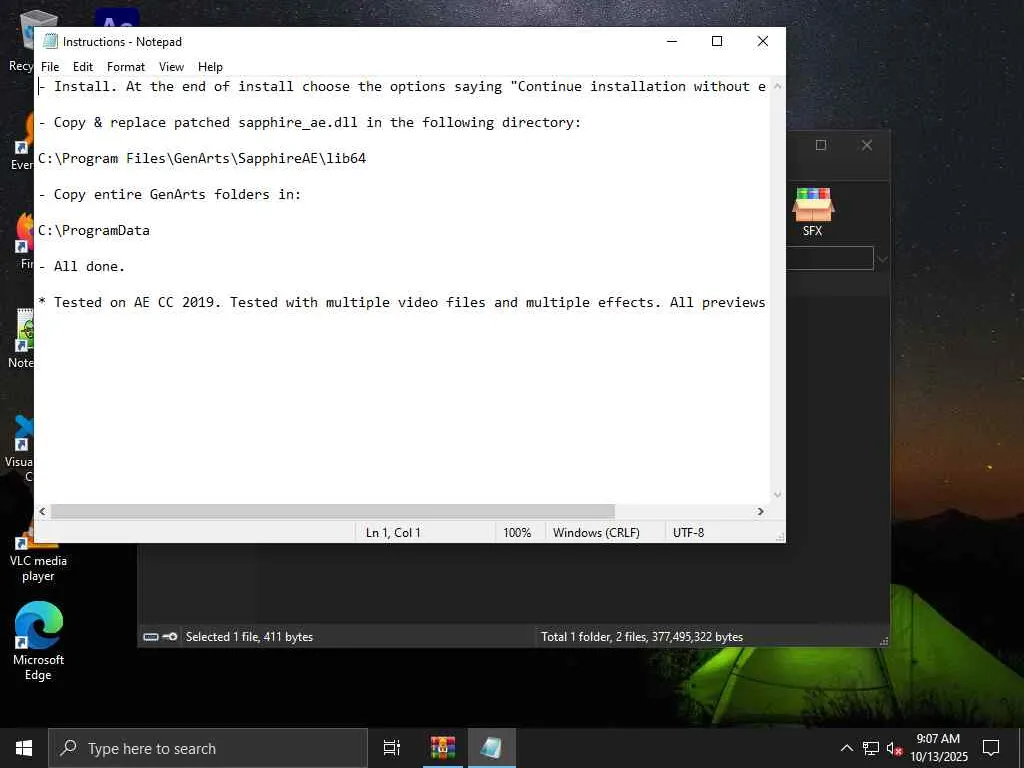Click the 'Copy entire GenArts folders in:' line
This screenshot has width=1024, height=768.
coord(170,194)
